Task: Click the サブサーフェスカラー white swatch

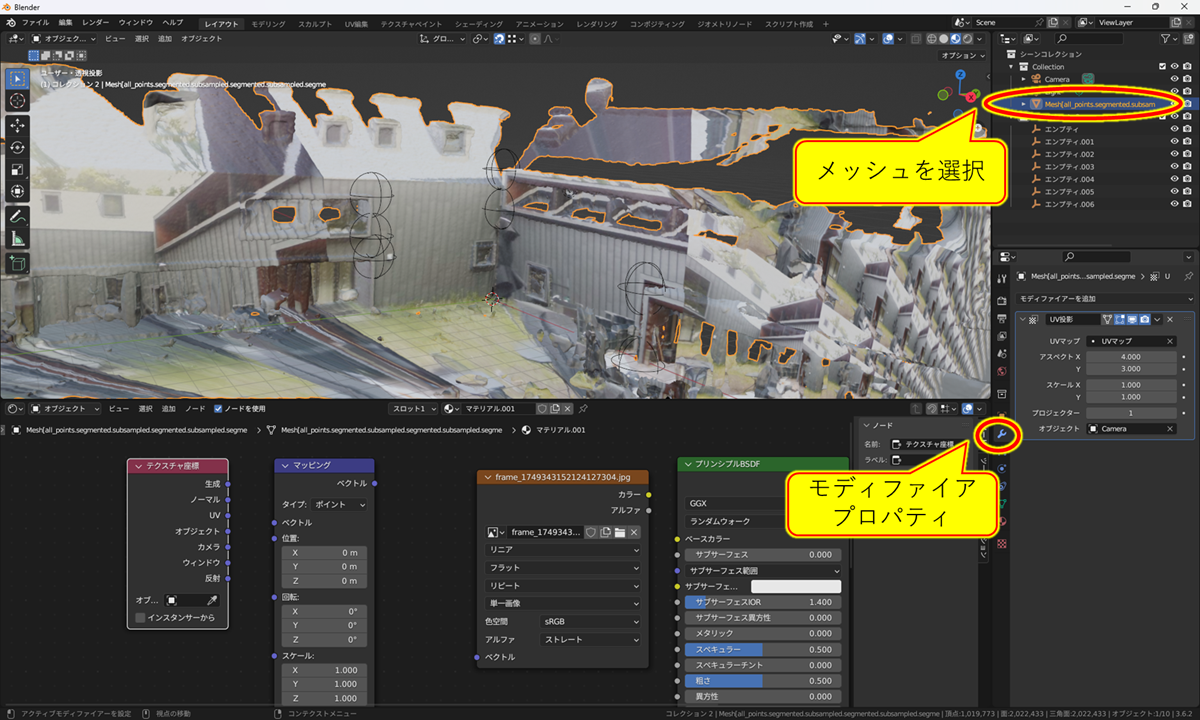Action: click(x=796, y=586)
